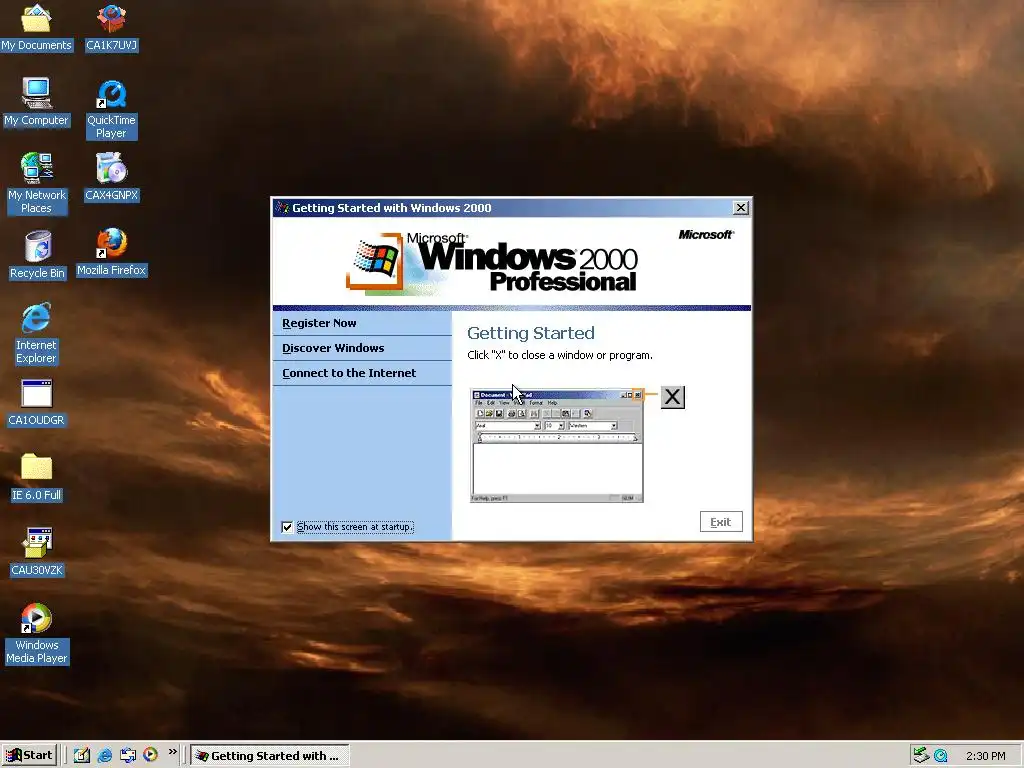Select the CA1K7UVJ desktop icon
Viewport: 1024px width, 768px height.
coord(112,27)
